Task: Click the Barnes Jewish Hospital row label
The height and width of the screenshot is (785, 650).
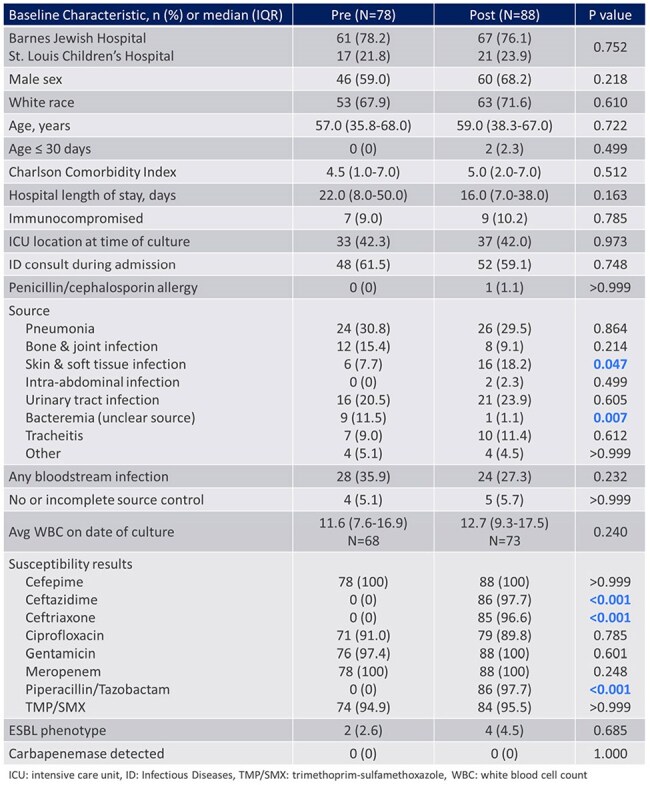Action: pyautogui.click(x=78, y=38)
